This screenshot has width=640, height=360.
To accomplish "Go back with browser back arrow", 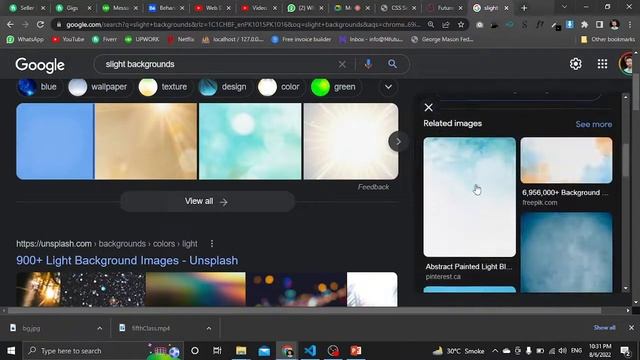I will (10, 24).
